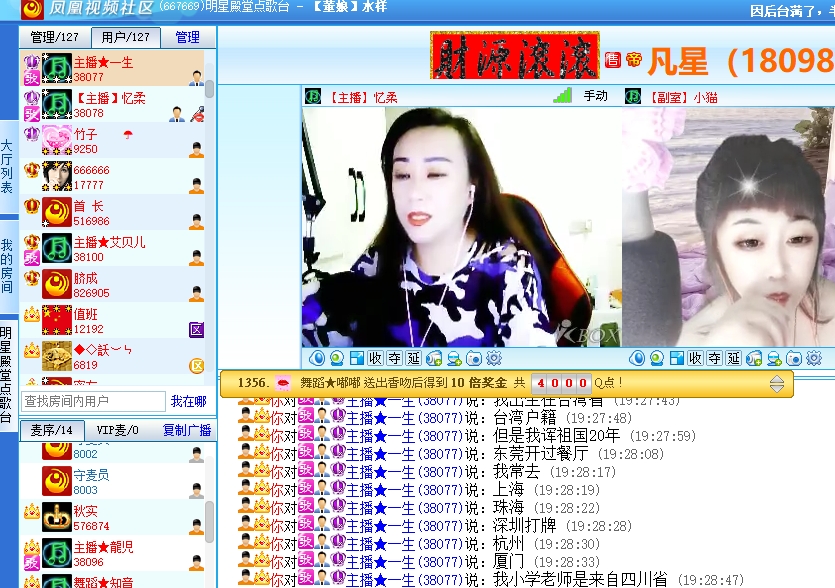
Task: Open the 麦序/14 tab
Action: coord(52,430)
